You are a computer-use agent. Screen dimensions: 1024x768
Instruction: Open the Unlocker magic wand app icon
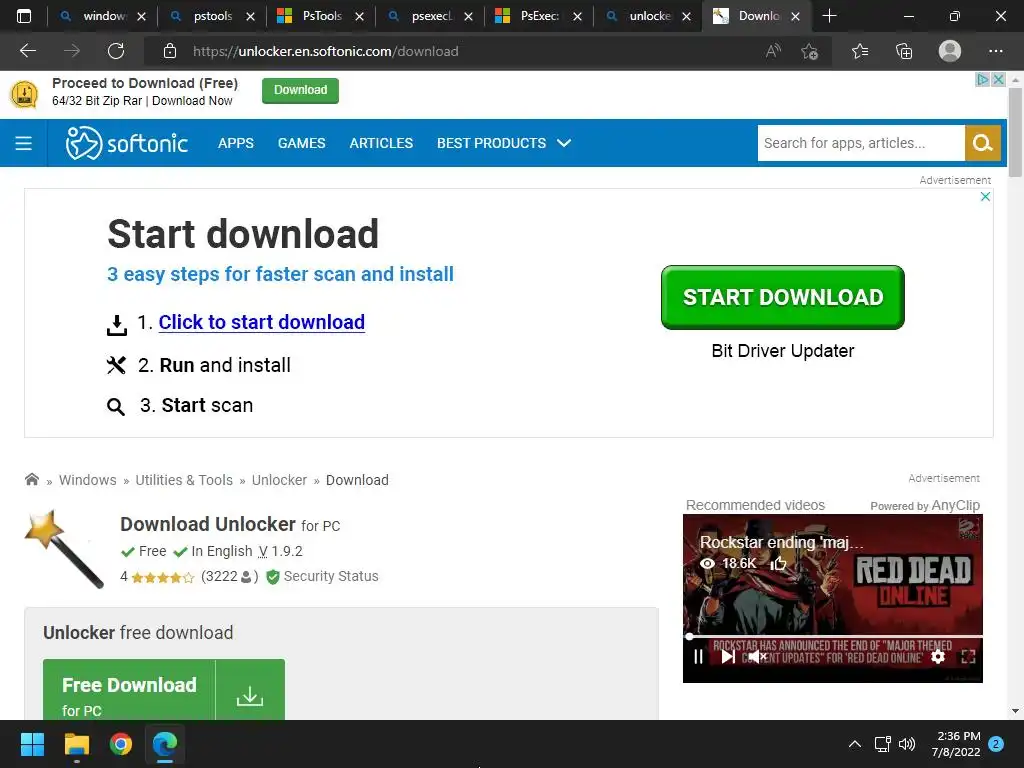coord(64,549)
